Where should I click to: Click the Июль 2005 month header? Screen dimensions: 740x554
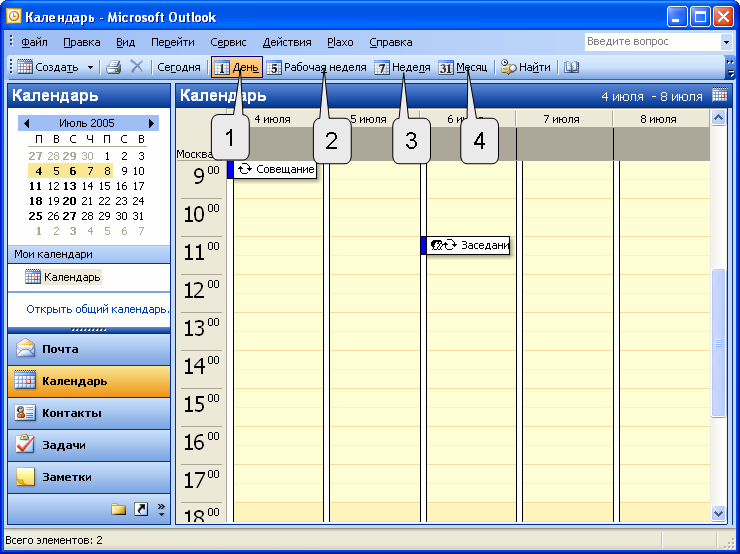tap(87, 123)
